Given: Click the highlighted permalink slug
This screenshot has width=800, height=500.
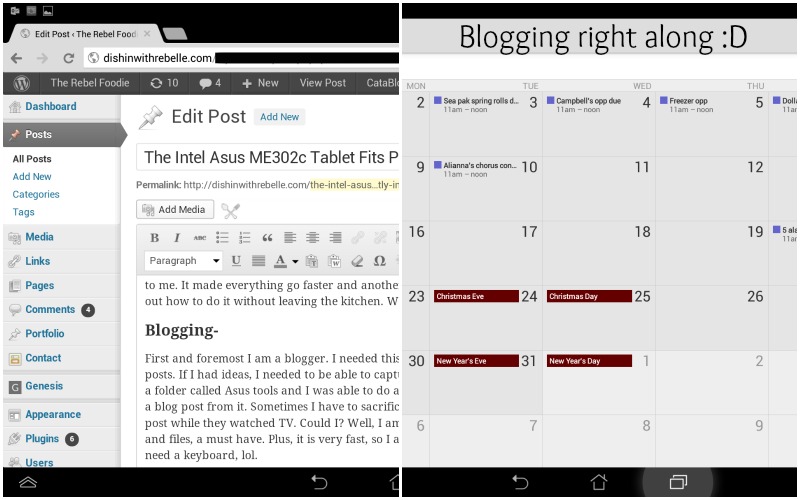Looking at the screenshot, I should click(x=354, y=185).
